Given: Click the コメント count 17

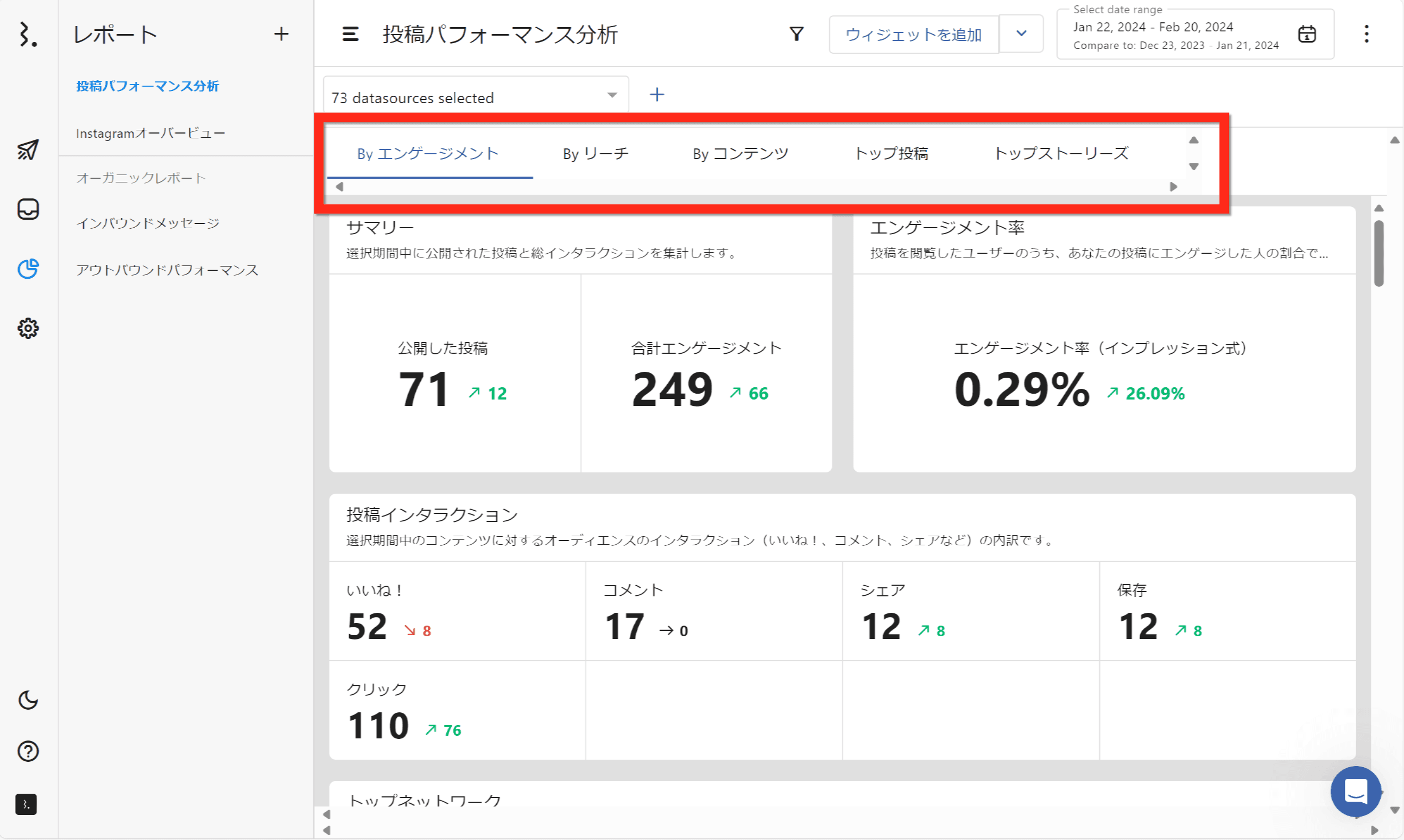Looking at the screenshot, I should pos(624,627).
